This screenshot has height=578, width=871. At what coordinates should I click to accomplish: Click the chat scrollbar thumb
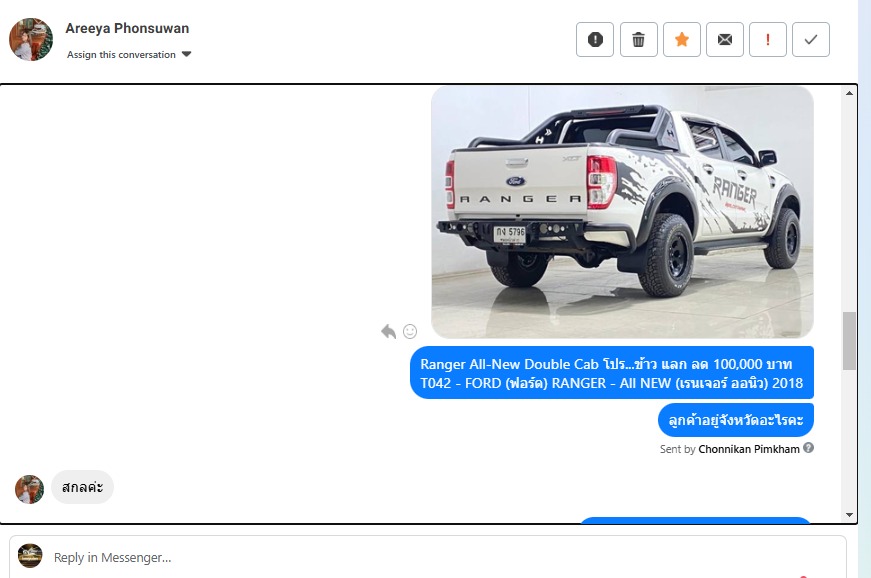point(849,341)
